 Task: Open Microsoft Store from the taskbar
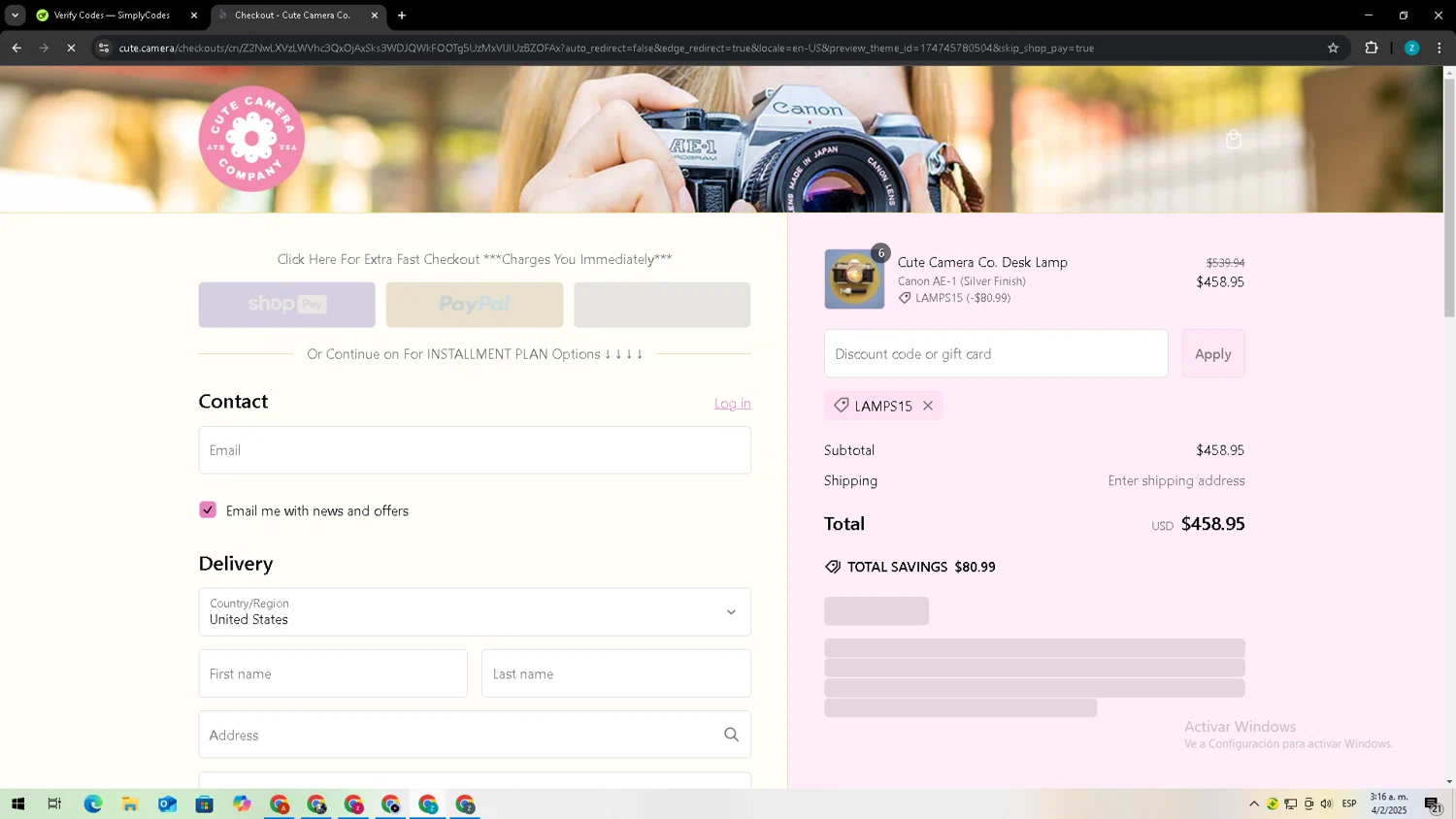point(204,804)
